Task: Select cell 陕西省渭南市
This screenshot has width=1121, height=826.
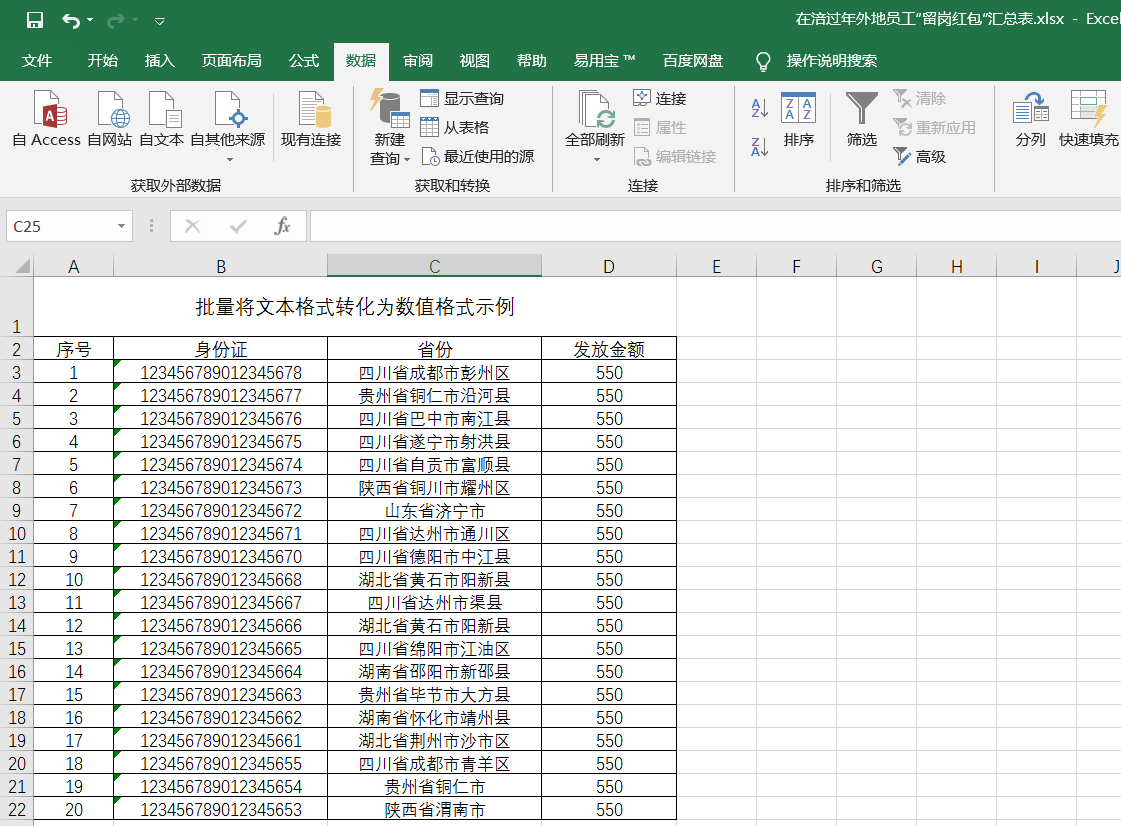Action: click(x=434, y=810)
